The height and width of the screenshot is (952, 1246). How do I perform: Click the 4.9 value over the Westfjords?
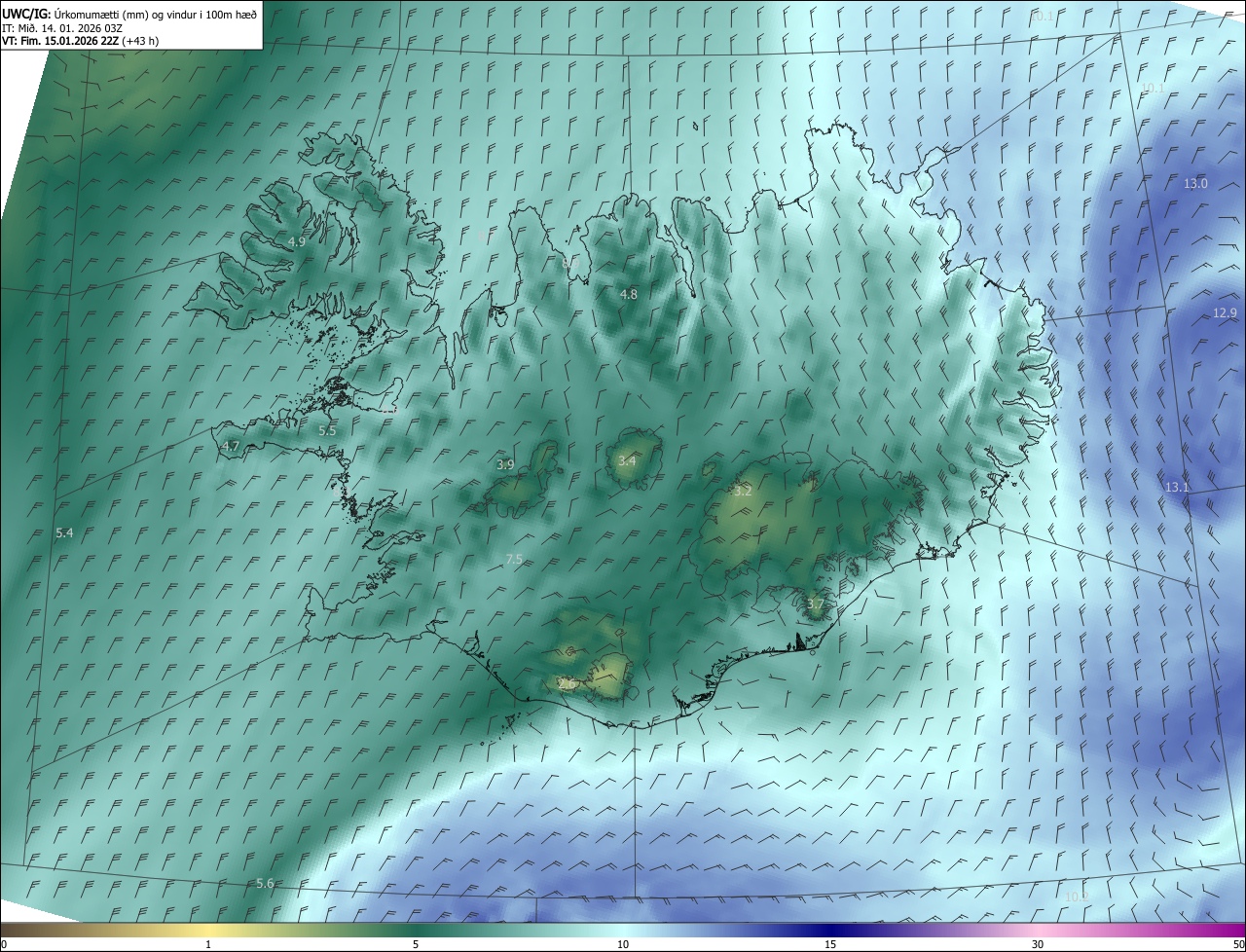point(297,241)
